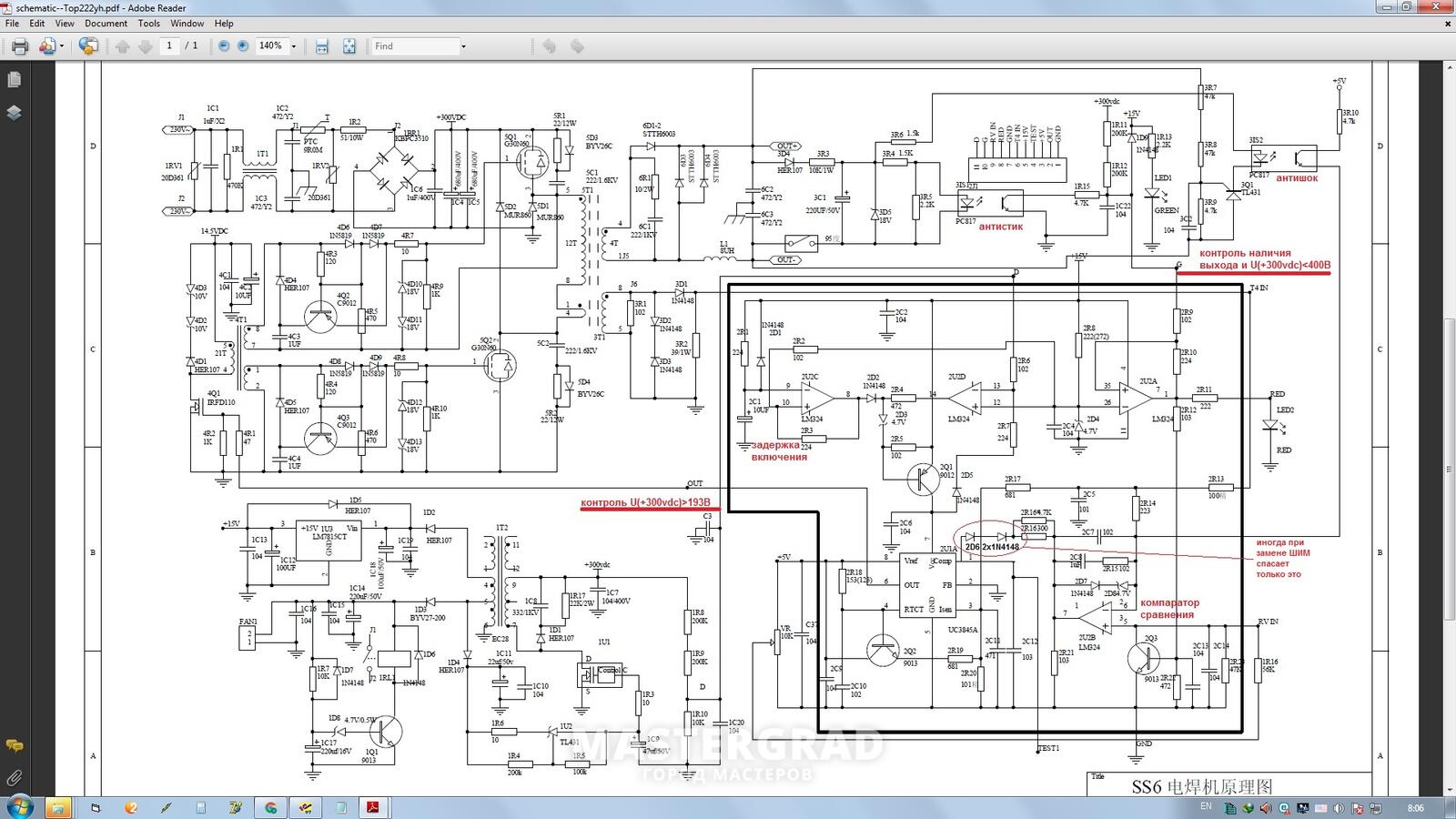Open the Comments panel icon
The height and width of the screenshot is (819, 1456).
point(14,745)
